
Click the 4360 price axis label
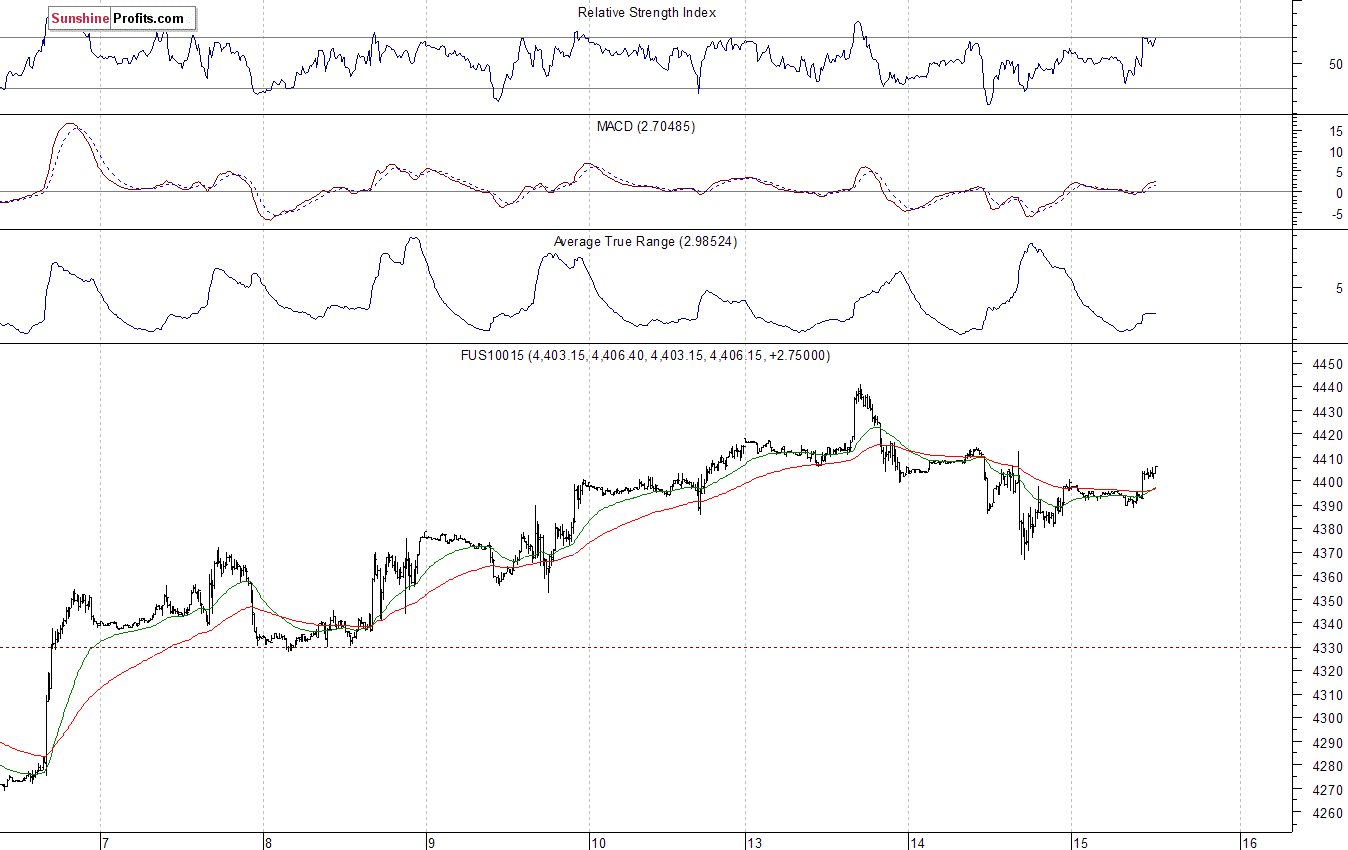point(1329,577)
